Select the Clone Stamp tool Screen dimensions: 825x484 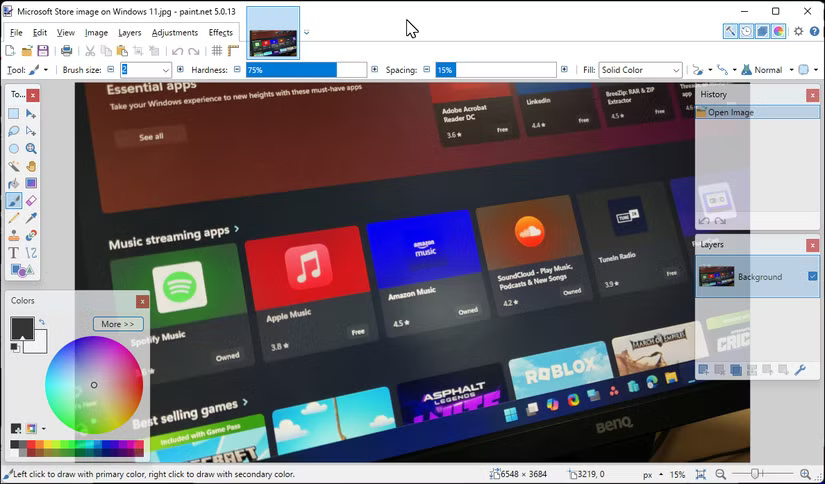tap(14, 235)
